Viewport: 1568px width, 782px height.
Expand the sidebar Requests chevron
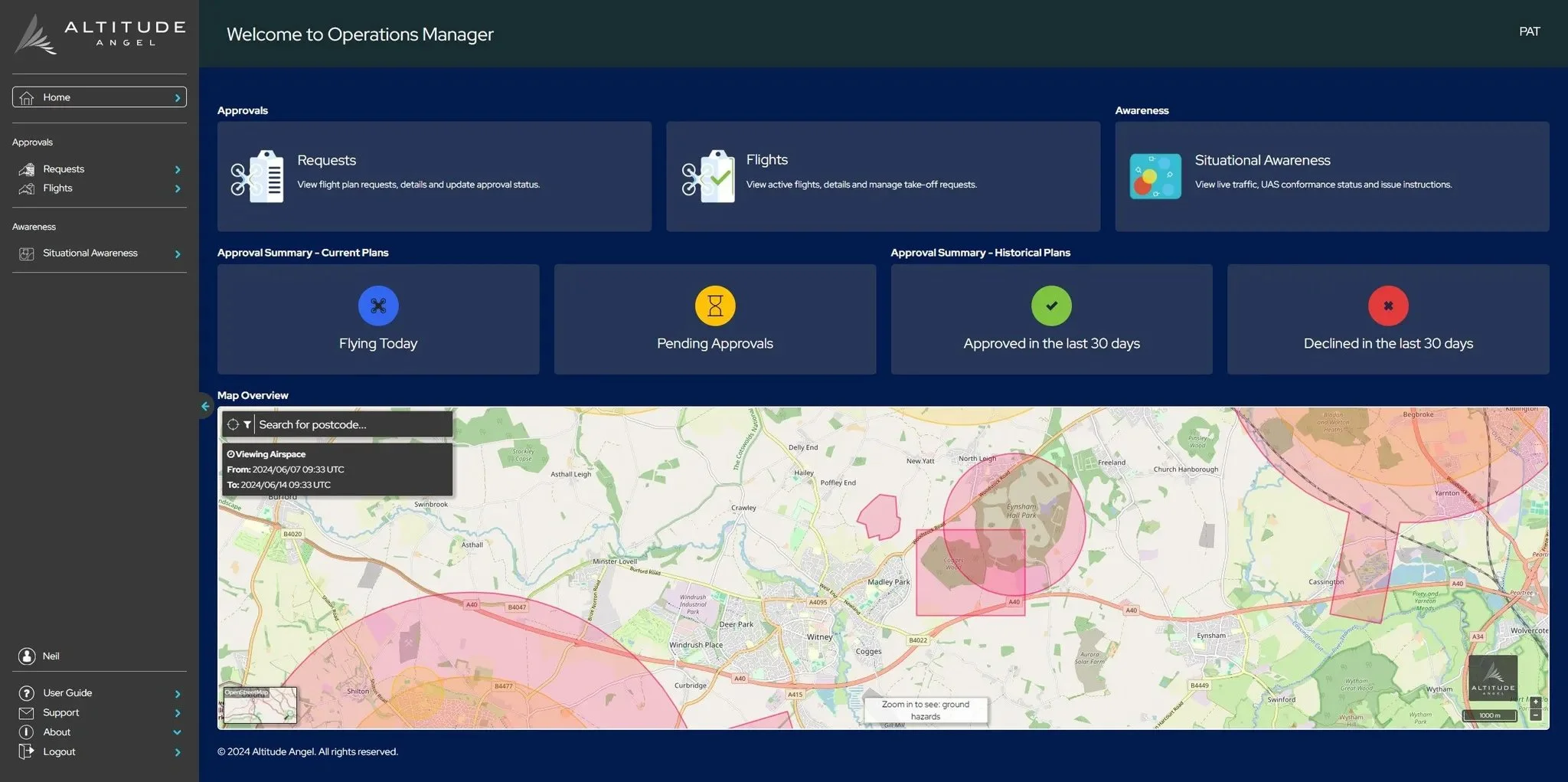[178, 170]
